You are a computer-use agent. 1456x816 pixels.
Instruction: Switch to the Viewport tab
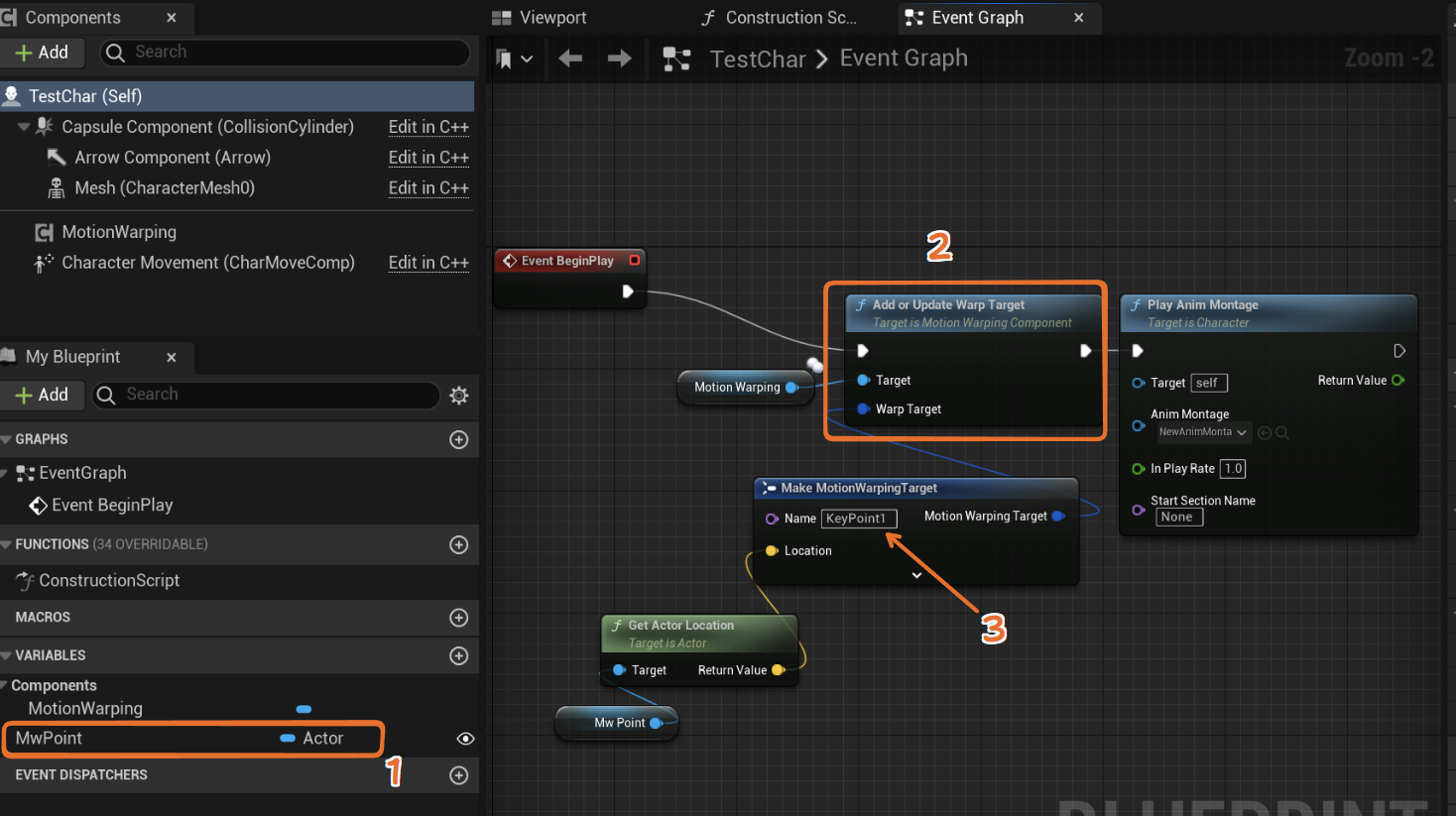541,18
